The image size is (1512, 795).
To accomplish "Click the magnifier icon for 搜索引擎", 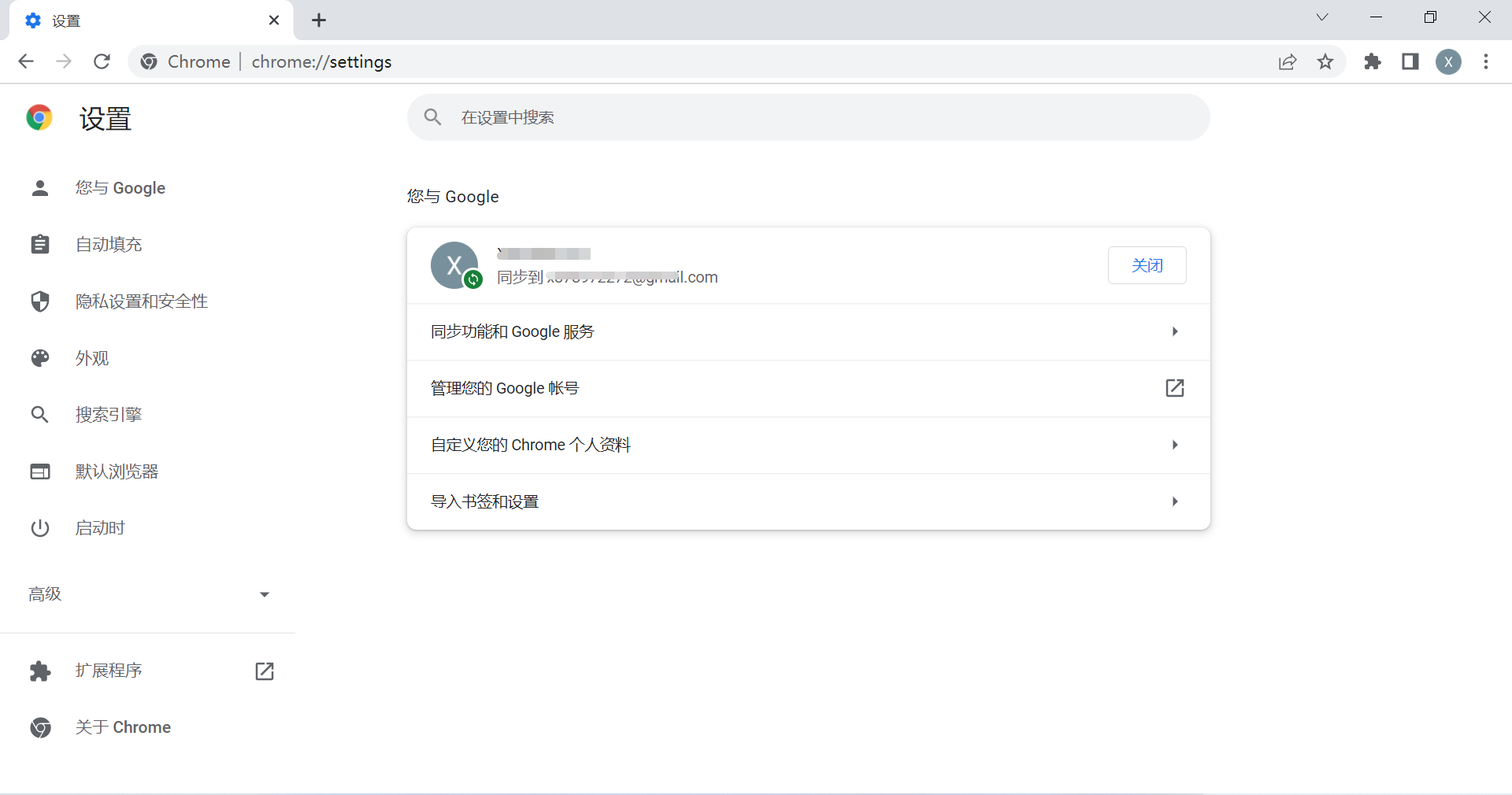I will click(40, 415).
